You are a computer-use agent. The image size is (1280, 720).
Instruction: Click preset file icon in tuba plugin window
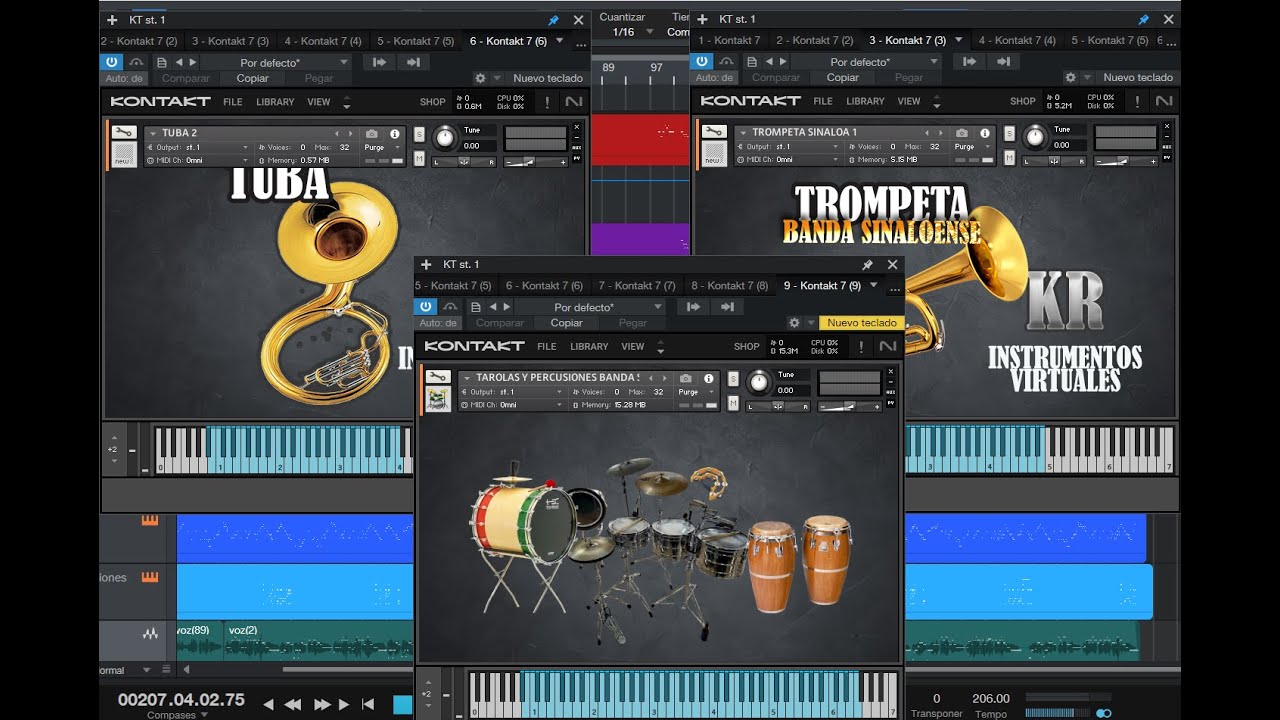click(x=162, y=62)
